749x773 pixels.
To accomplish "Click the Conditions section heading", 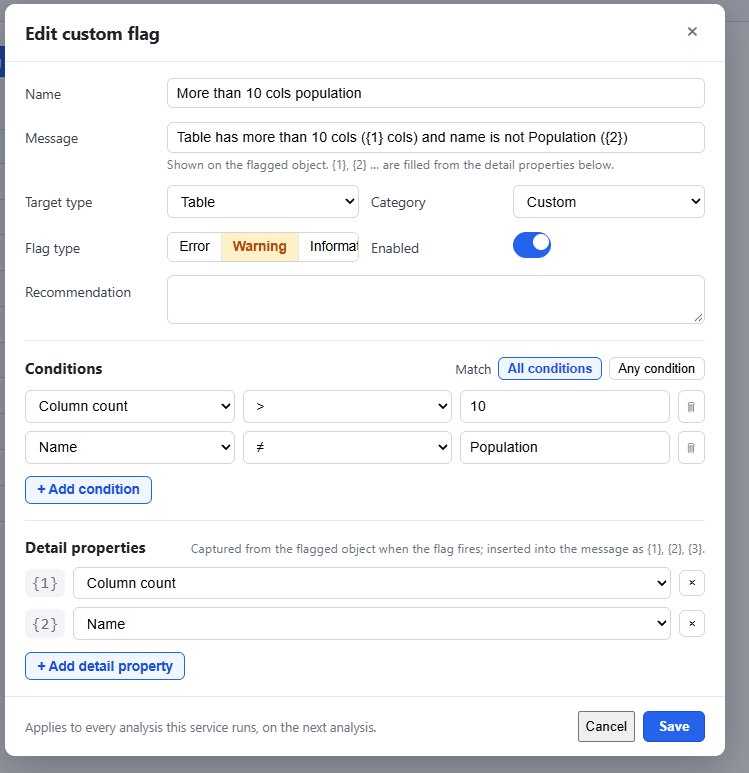I will coord(64,369).
